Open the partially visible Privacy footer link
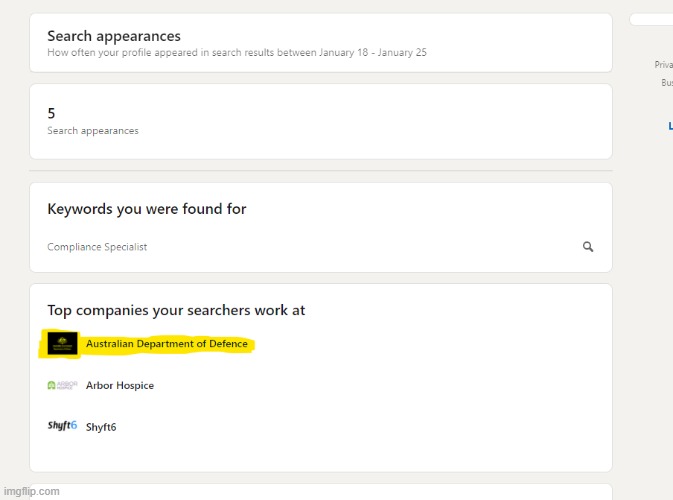The height and width of the screenshot is (500, 673). (x=664, y=64)
